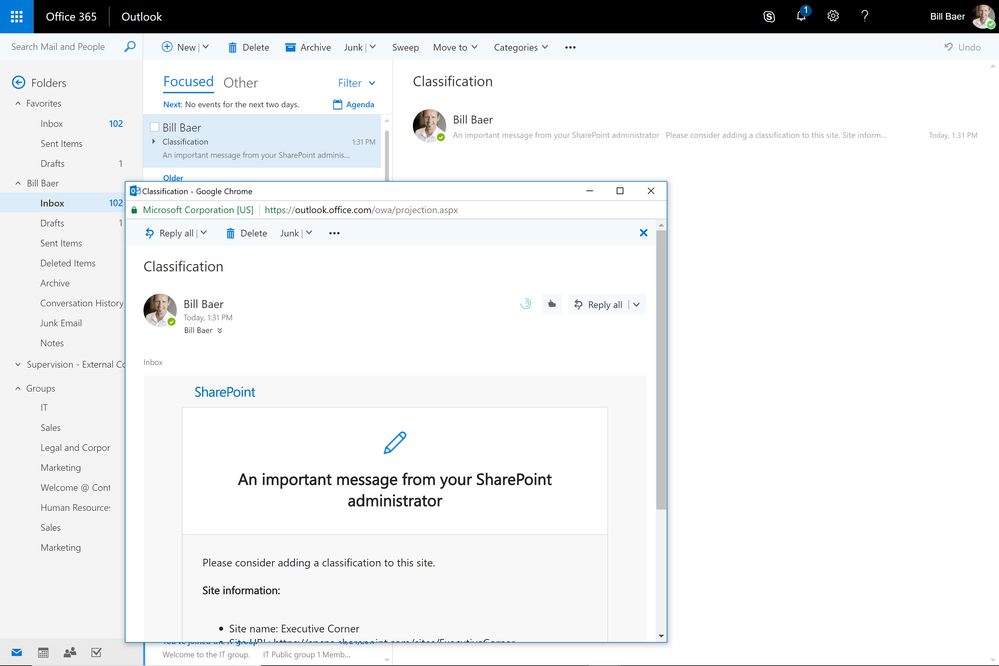Switch to Calendar view at bottom
999x666 pixels.
point(43,653)
